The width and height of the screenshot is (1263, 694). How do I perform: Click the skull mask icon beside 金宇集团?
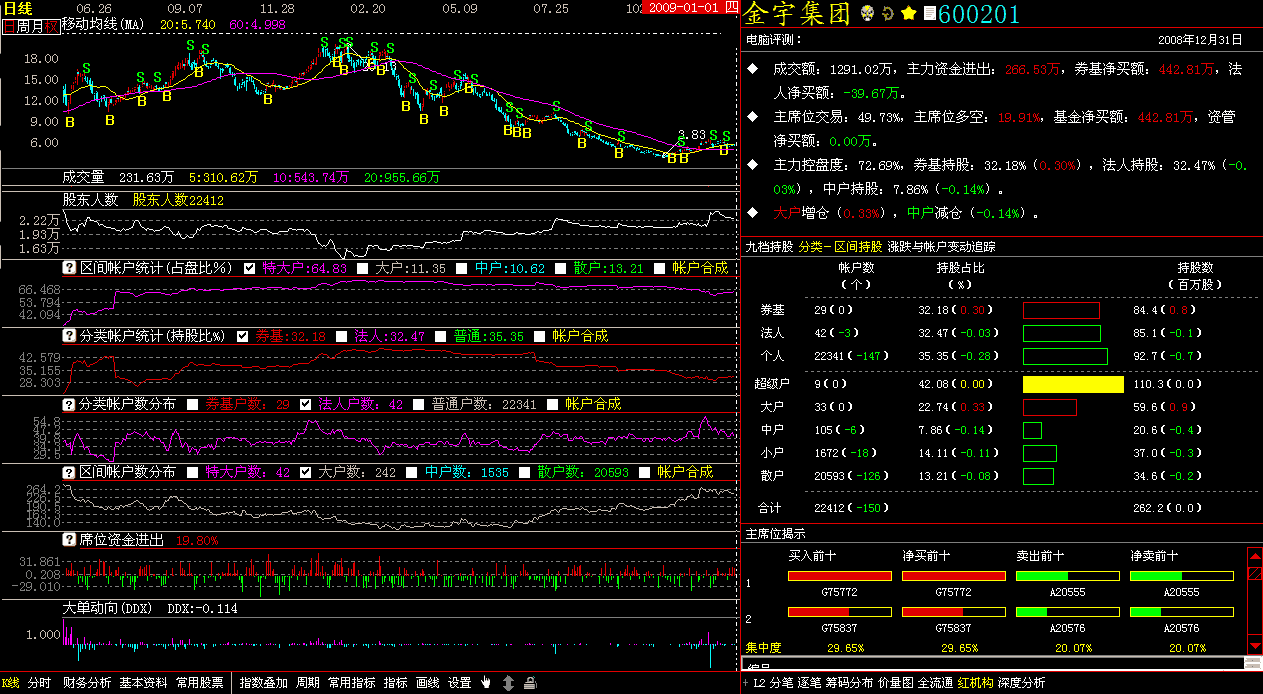point(868,13)
